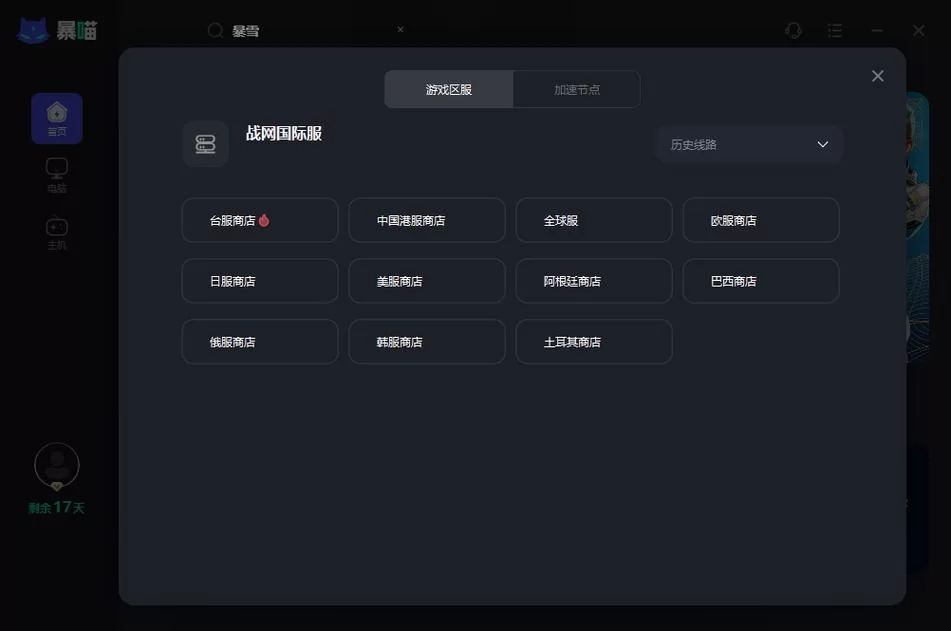This screenshot has height=631, width=951.
Task: Click the search field containing 暴雪
Action: coord(308,30)
